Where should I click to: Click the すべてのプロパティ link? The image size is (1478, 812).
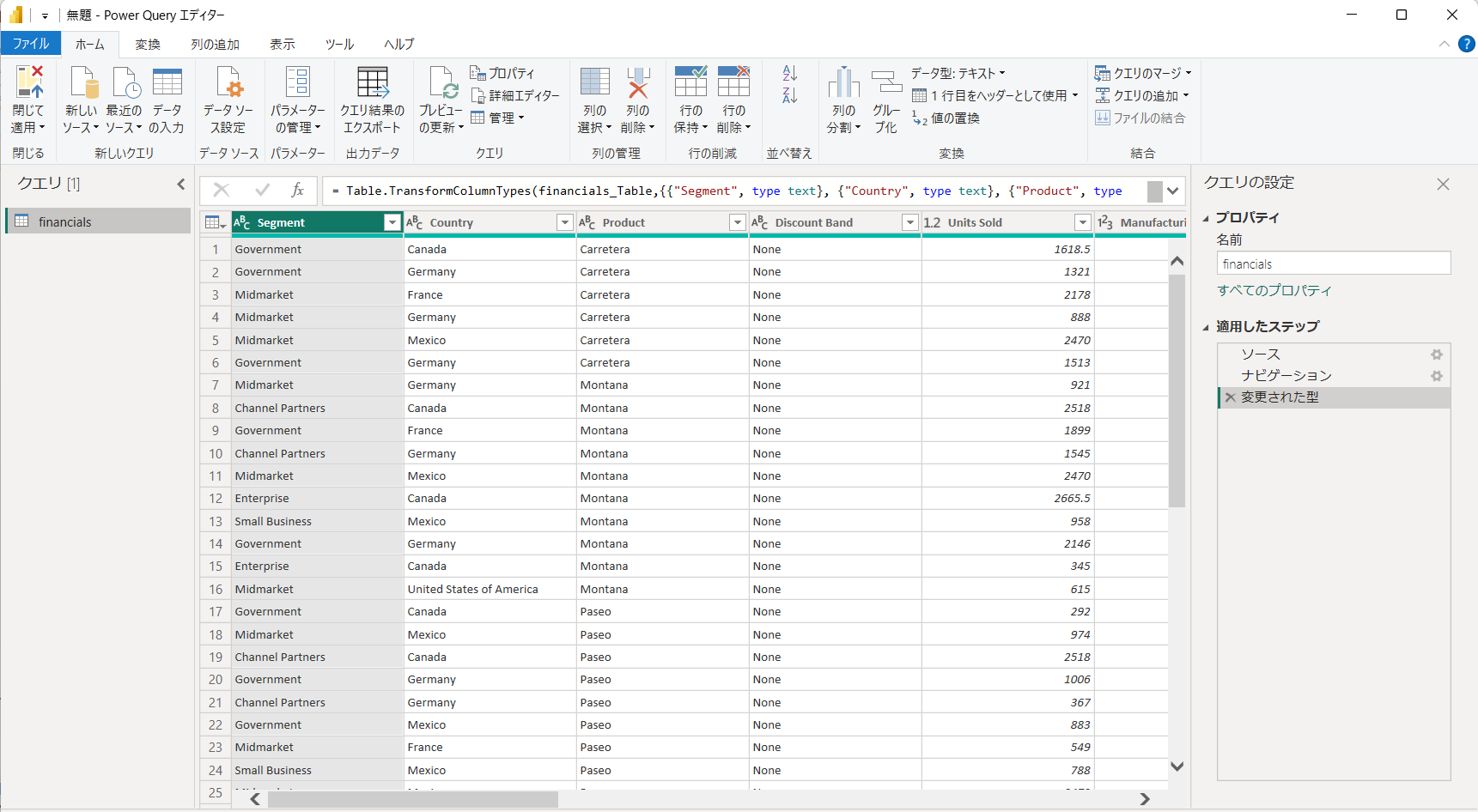[x=1274, y=290]
